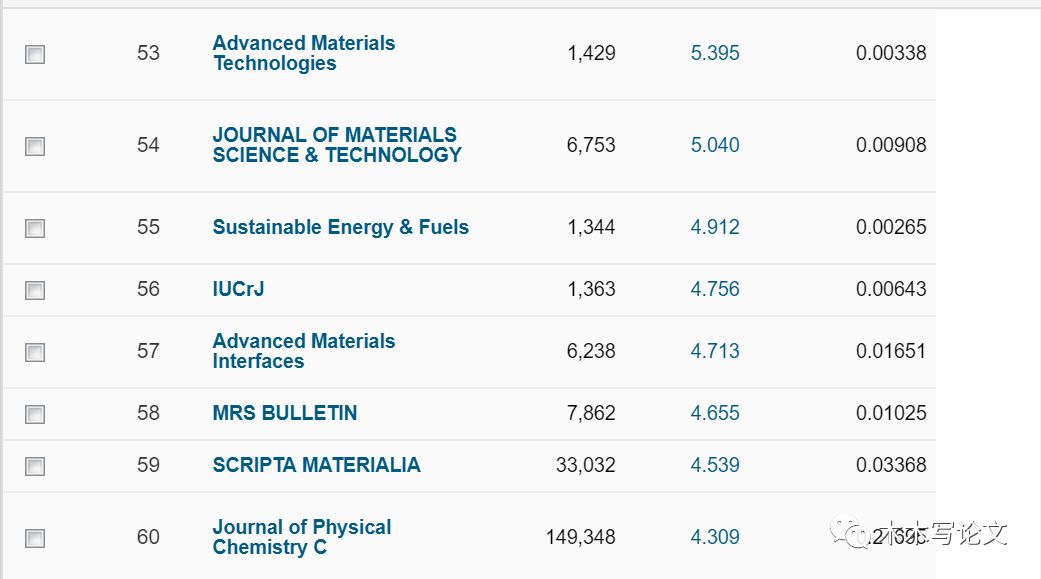The image size is (1041, 579).
Task: Open JOURNAL OF MATERIALS SCIENCE & TECHNOLOGY link
Action: tap(336, 145)
